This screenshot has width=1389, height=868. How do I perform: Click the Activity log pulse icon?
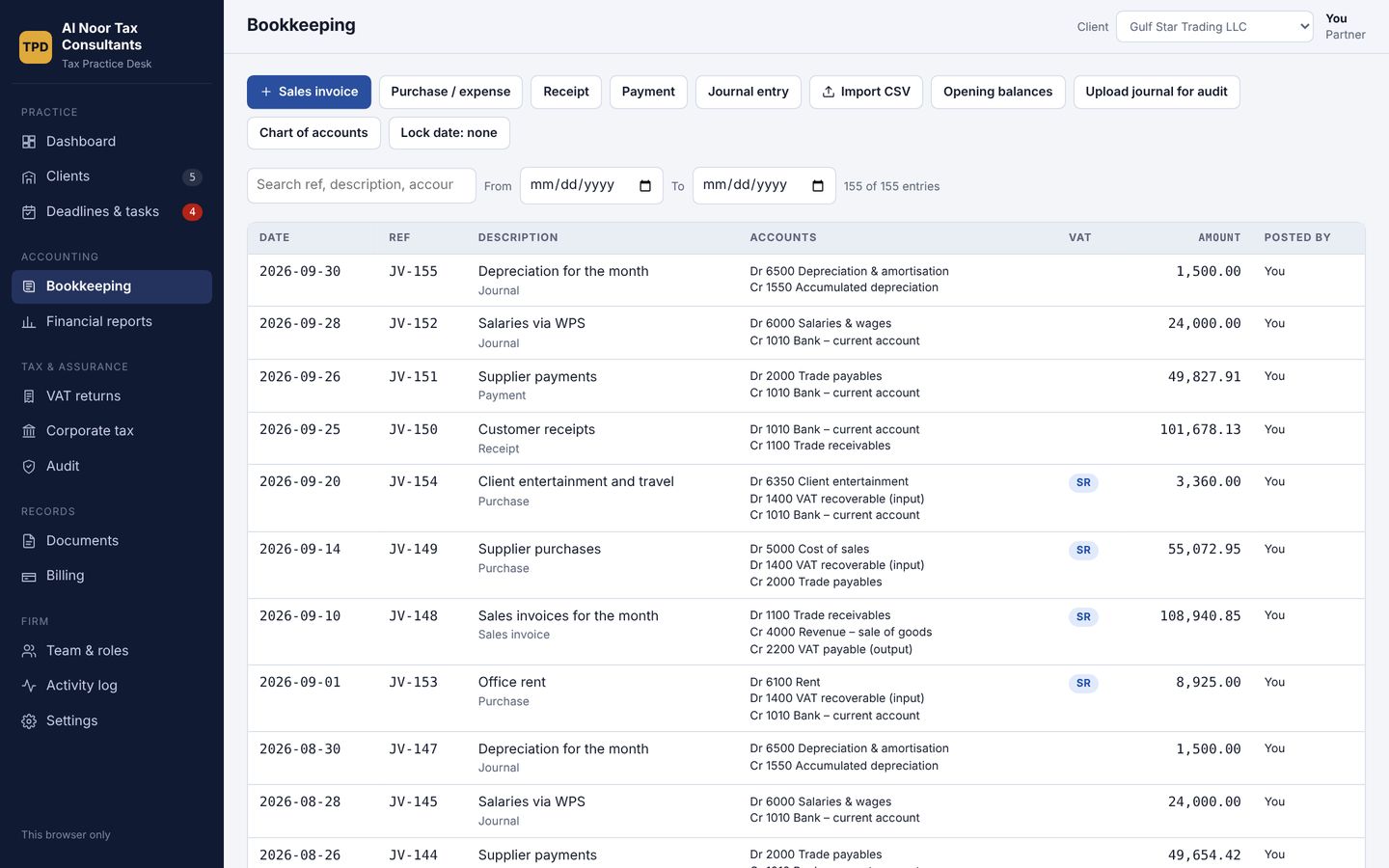point(29,686)
